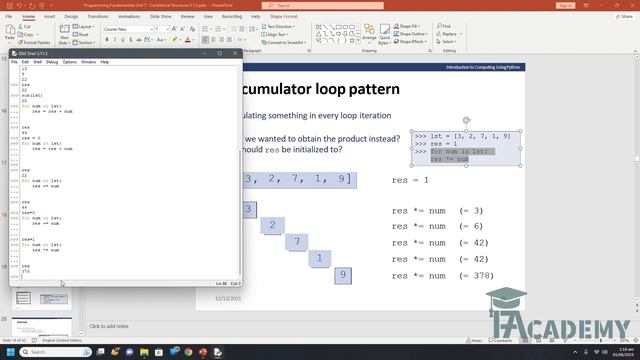The width and height of the screenshot is (640, 360).
Task: Click the Redo icon in quick access toolbar
Action: [32, 5]
